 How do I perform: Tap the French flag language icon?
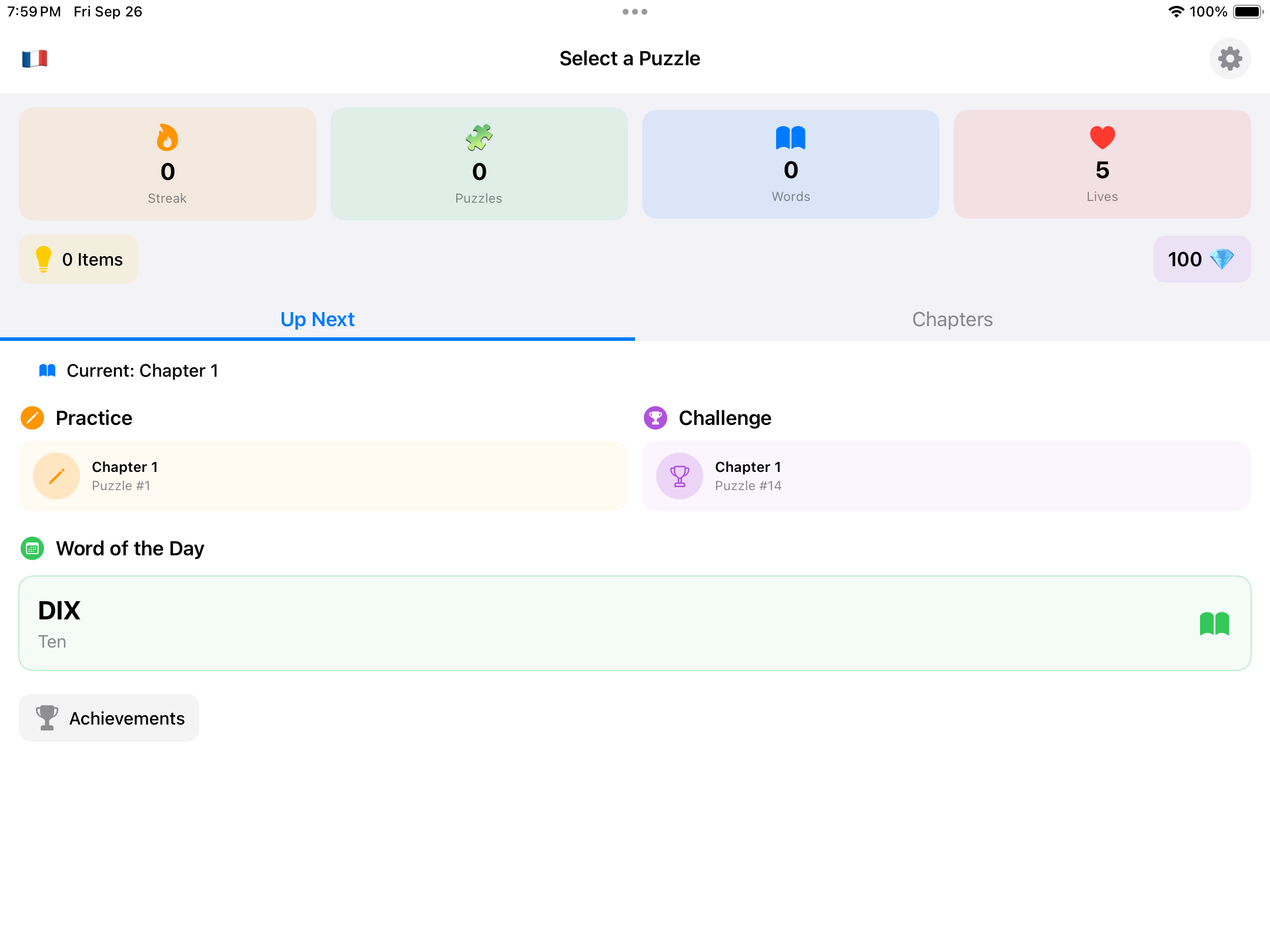pyautogui.click(x=35, y=59)
